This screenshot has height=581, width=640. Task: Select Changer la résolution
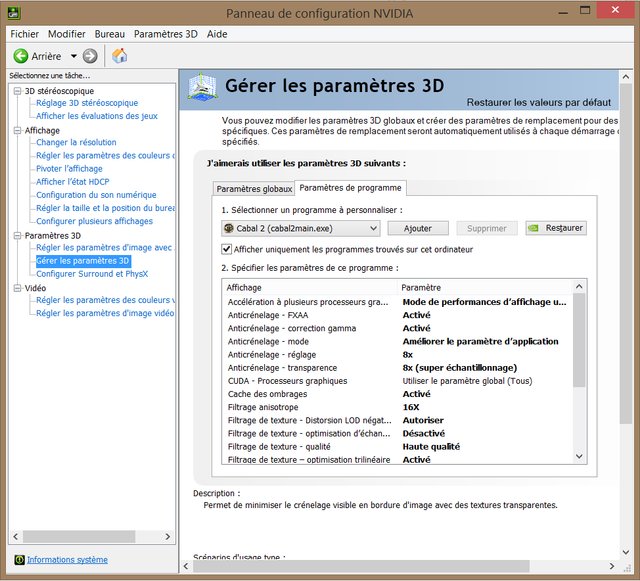(x=76, y=142)
